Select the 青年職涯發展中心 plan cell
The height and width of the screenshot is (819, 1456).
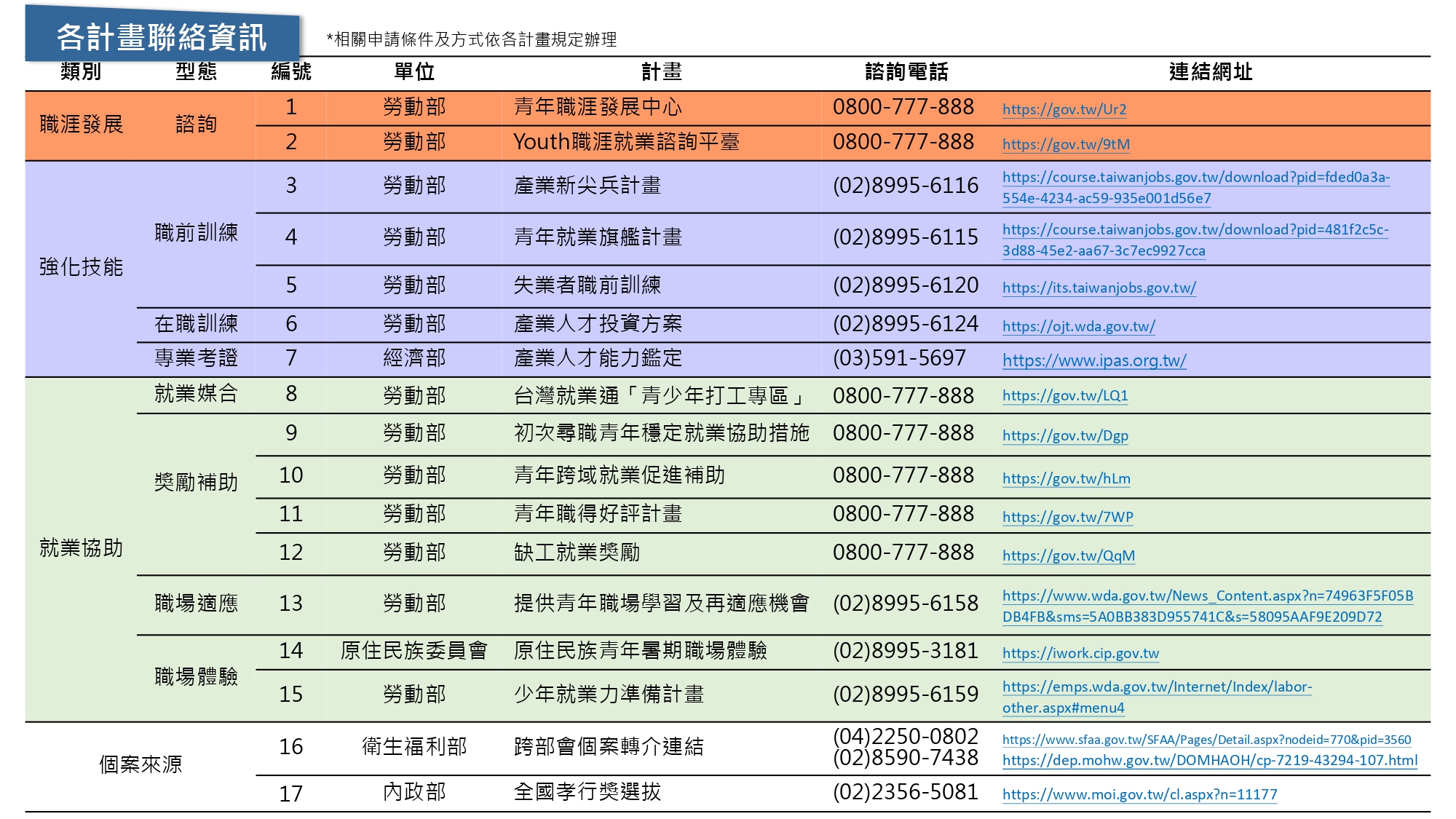(x=597, y=108)
